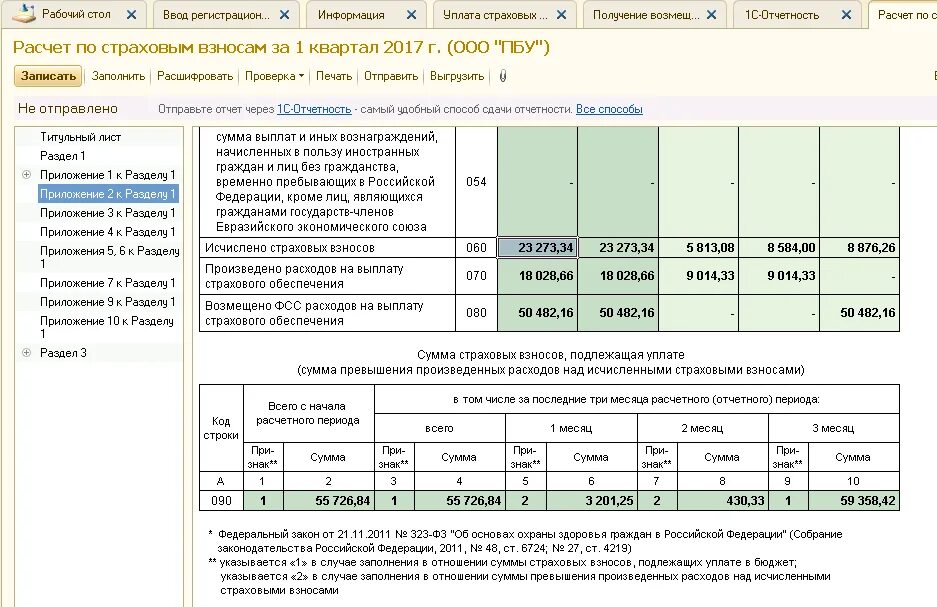Screen dimensions: 937x607
Task: Expand Приложение 1 к Разделу 1 node
Action: coord(26,174)
